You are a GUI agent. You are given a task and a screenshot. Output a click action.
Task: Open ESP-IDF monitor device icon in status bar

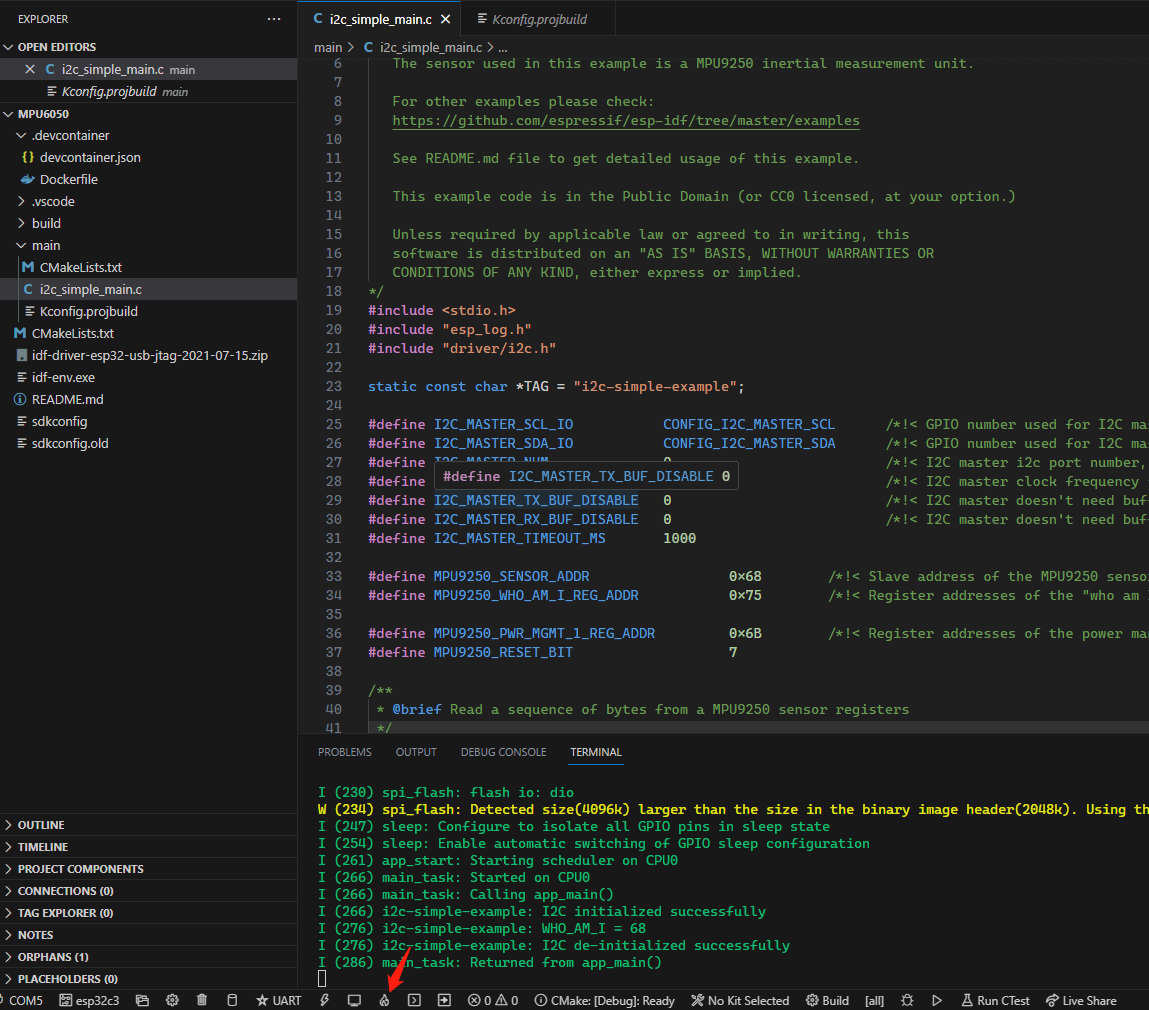354,1000
